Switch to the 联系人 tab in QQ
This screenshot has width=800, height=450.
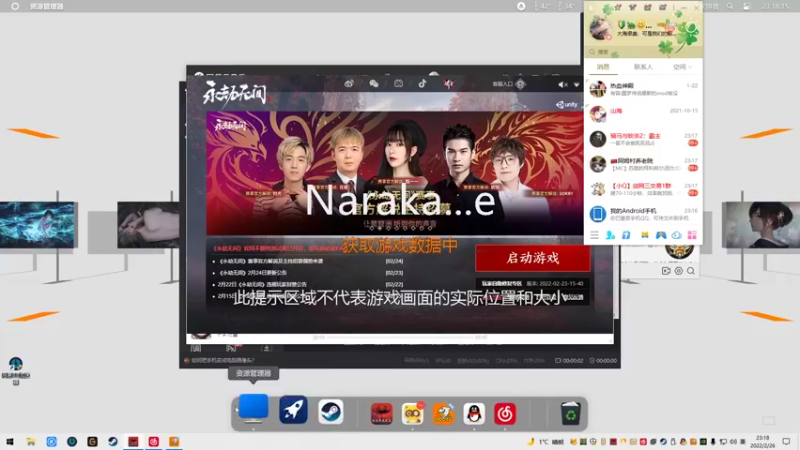[643, 67]
